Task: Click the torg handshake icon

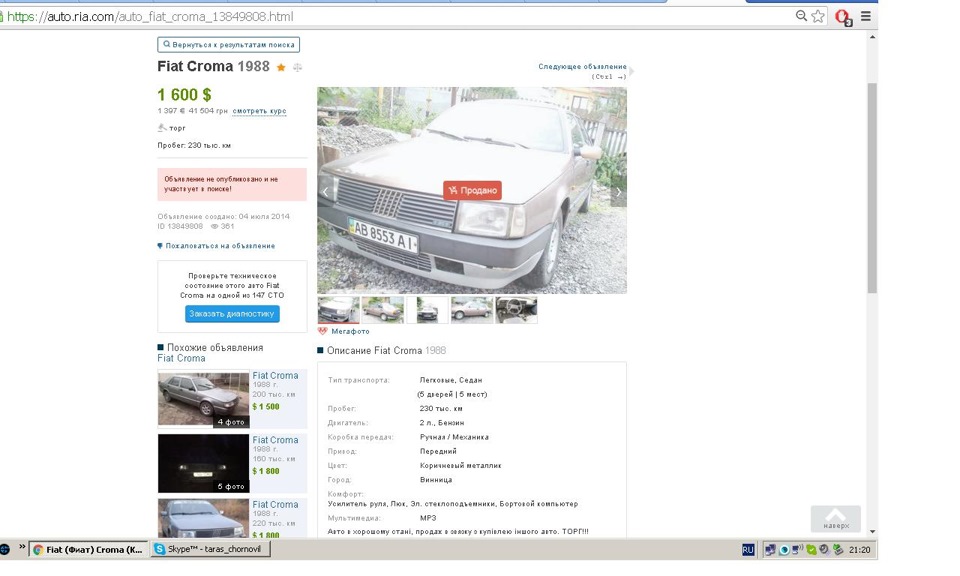Action: pos(162,128)
